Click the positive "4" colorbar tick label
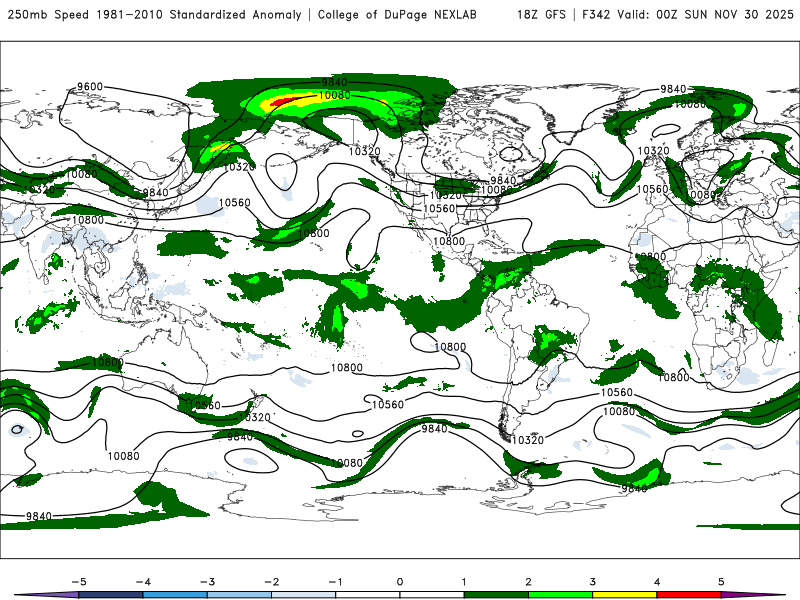Viewport: 800px width, 600px height. pos(657,582)
